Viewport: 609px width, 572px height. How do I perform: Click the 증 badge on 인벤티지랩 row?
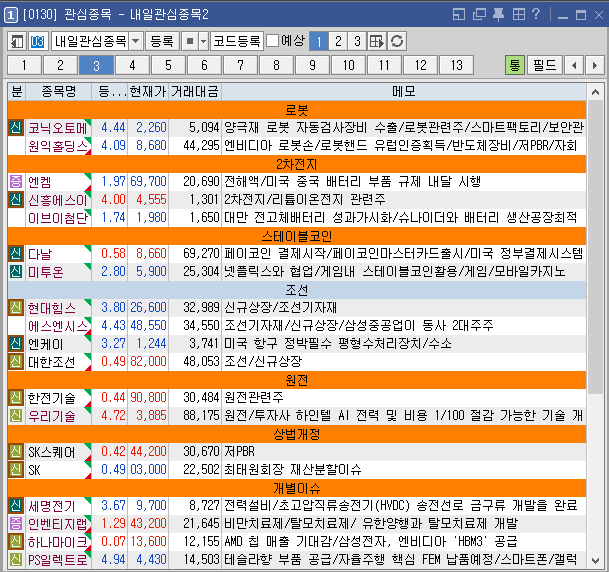[x=16, y=523]
